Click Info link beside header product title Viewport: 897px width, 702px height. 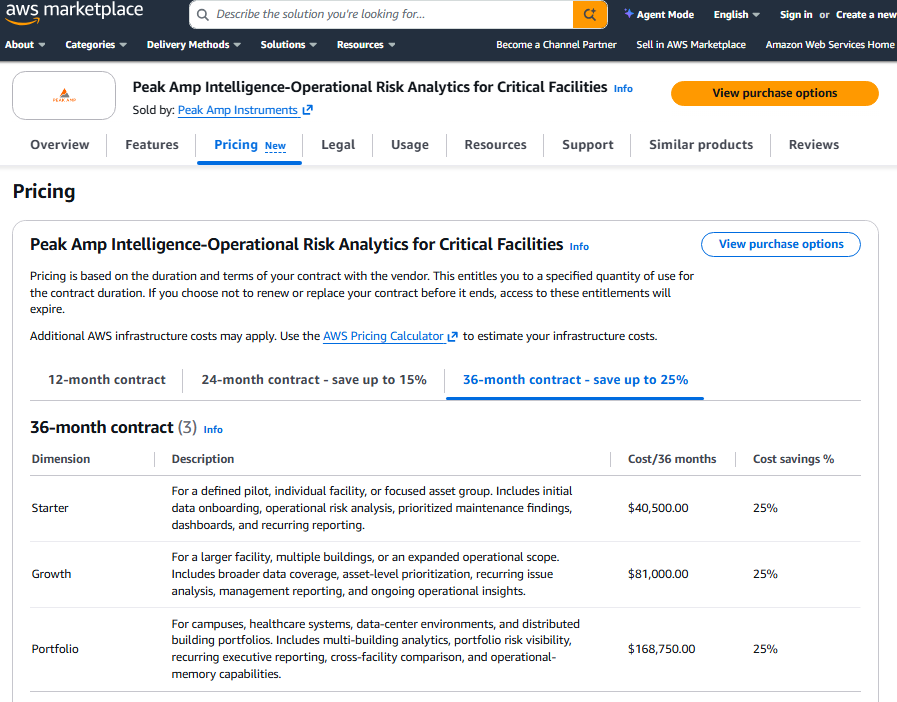tap(623, 89)
